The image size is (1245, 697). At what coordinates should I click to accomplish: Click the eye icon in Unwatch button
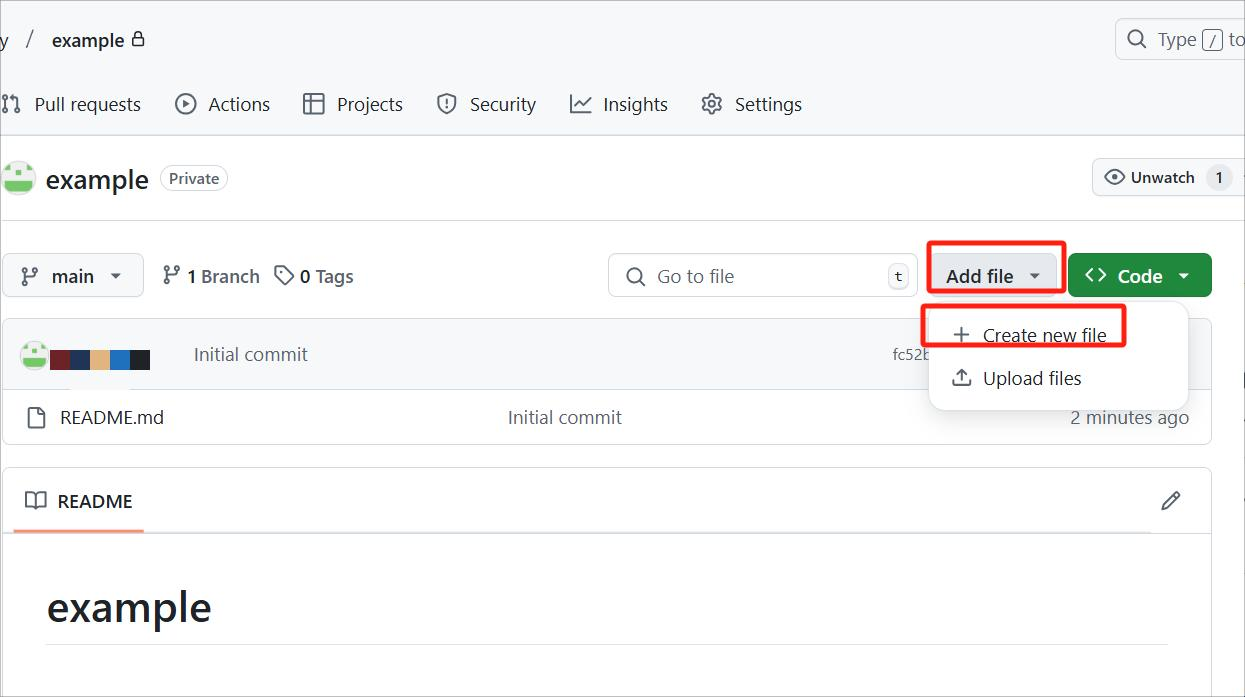[1114, 177]
